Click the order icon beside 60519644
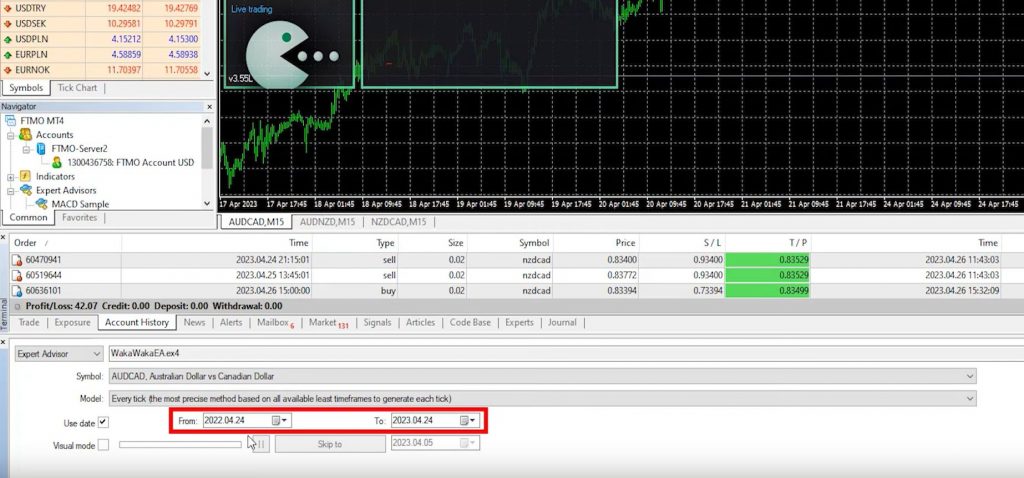The height and width of the screenshot is (478, 1024). point(17,275)
